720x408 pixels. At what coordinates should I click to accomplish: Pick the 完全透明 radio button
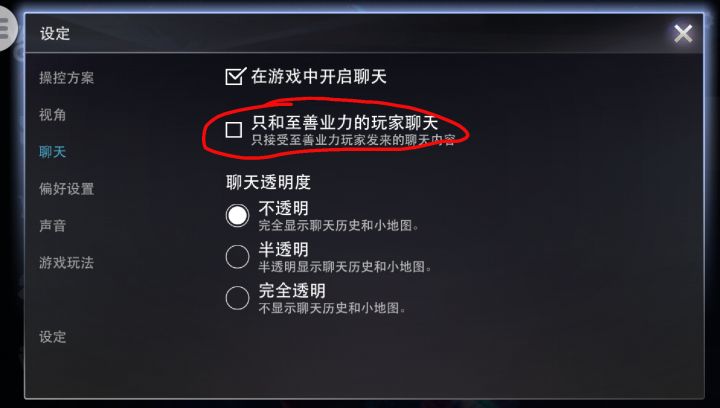point(237,297)
